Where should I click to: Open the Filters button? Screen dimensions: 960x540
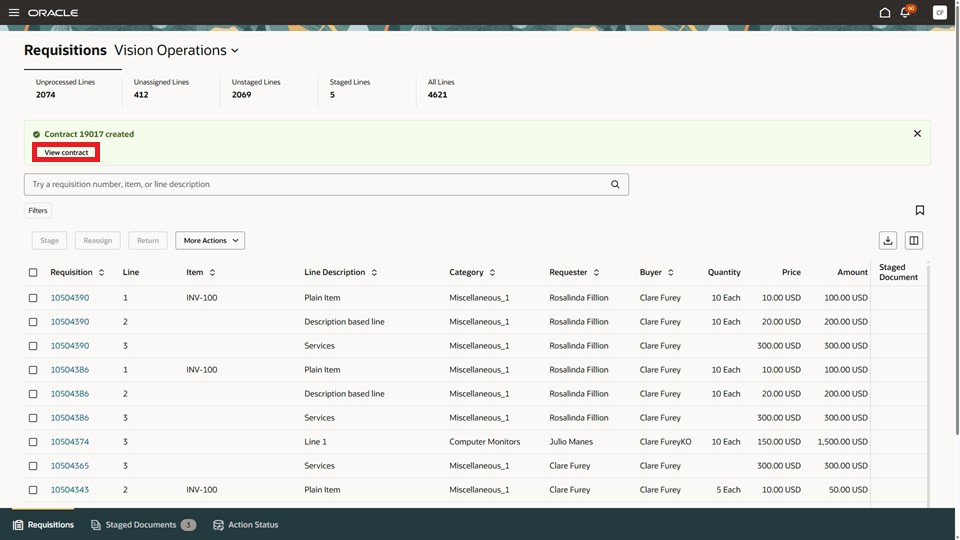[x=37, y=211]
